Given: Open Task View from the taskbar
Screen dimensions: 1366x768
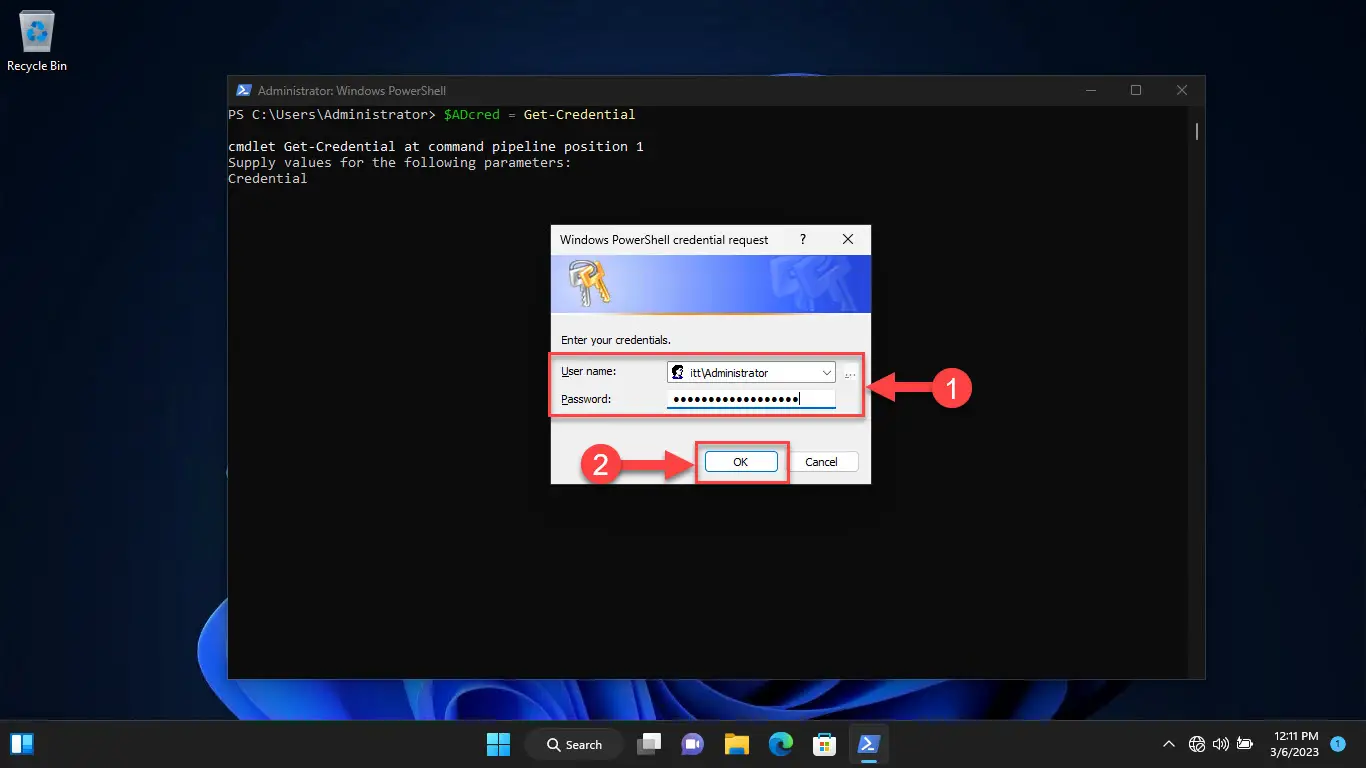Looking at the screenshot, I should tap(651, 744).
